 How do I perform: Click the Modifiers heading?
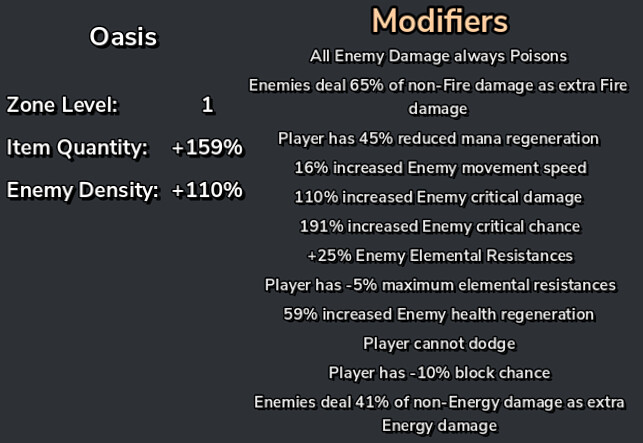440,21
